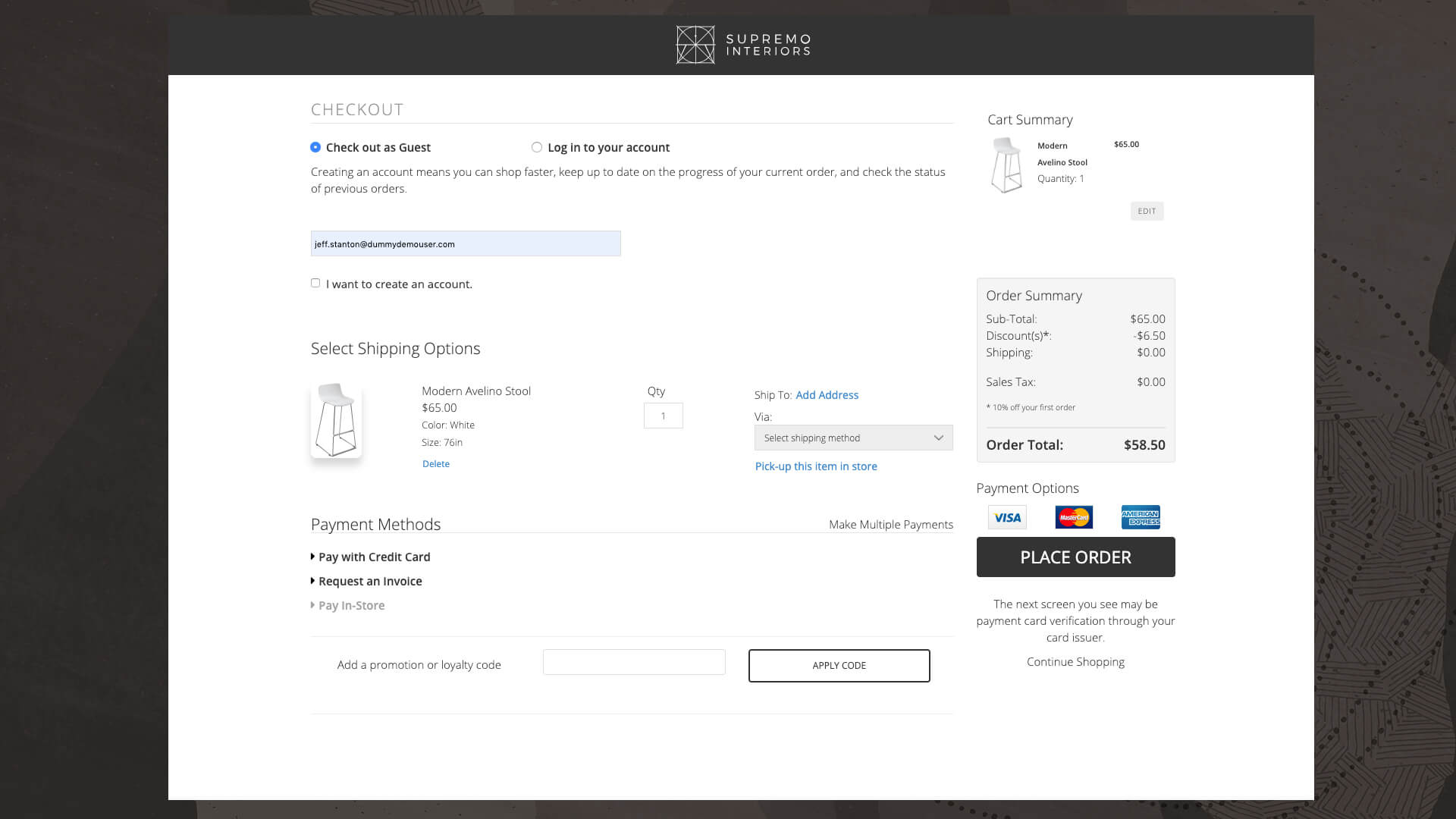Click the PLACE ORDER button
This screenshot has height=819, width=1456.
pos(1075,557)
